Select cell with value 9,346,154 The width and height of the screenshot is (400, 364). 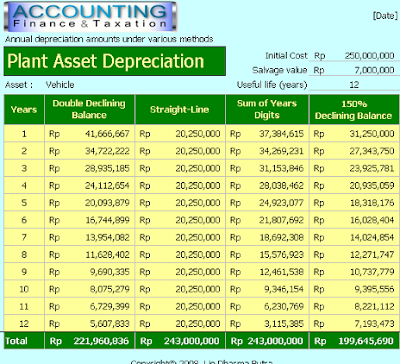point(267,289)
